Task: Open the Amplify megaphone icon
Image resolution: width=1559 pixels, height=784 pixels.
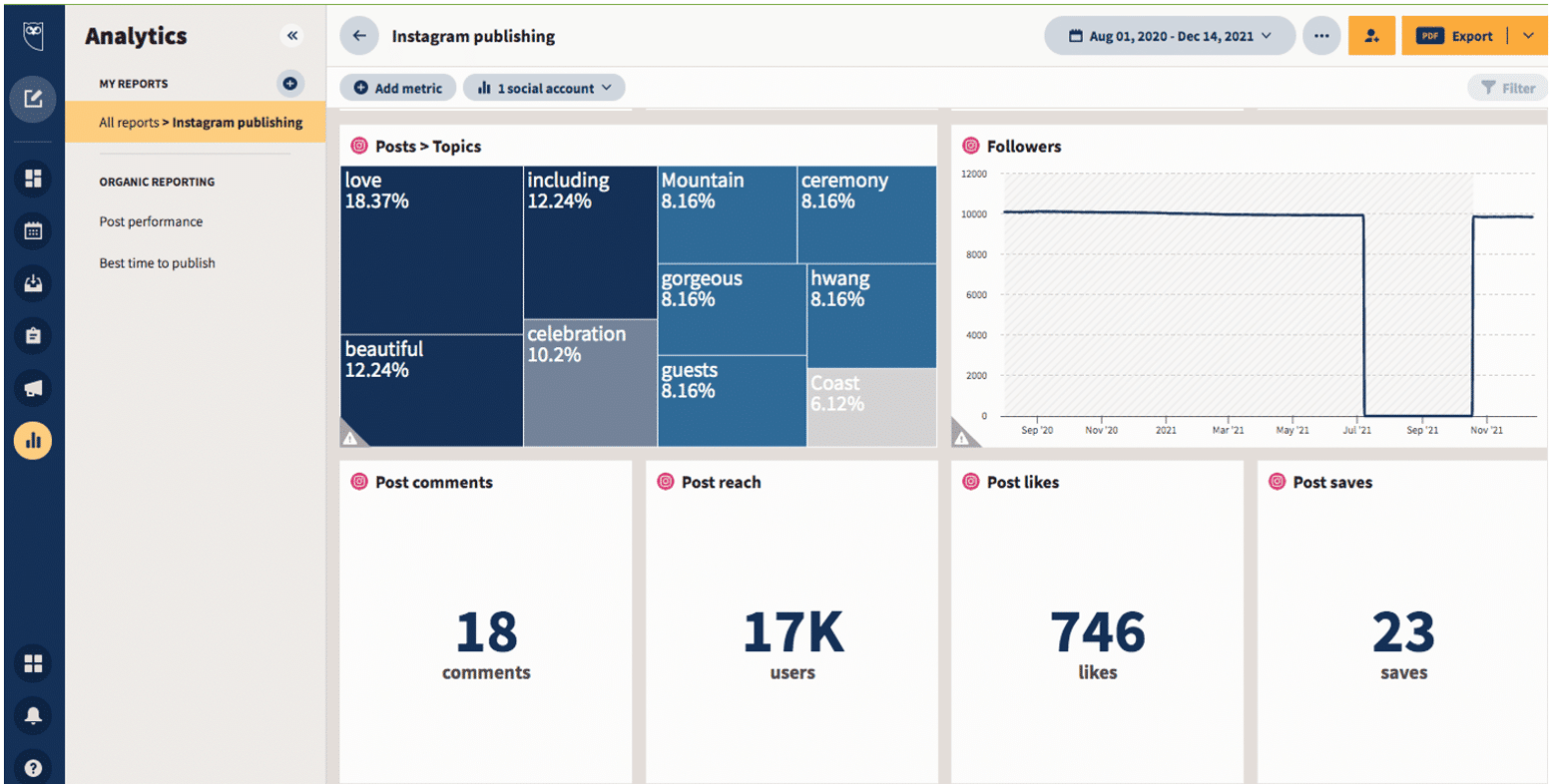Action: coord(33,388)
